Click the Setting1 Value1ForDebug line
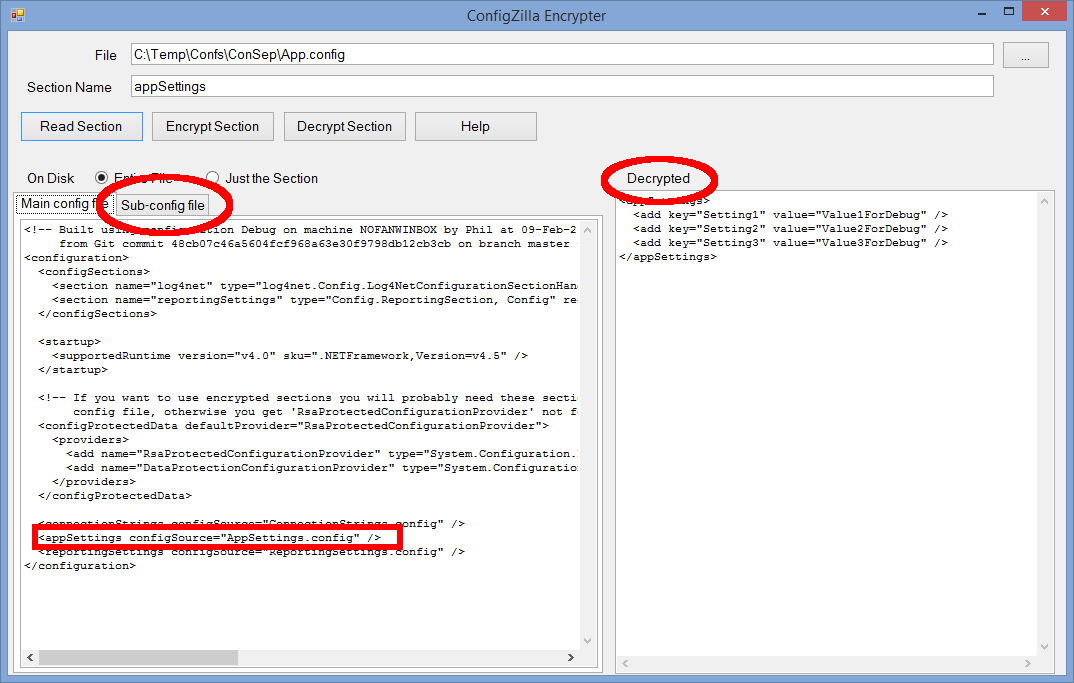This screenshot has width=1074, height=683. point(790,214)
